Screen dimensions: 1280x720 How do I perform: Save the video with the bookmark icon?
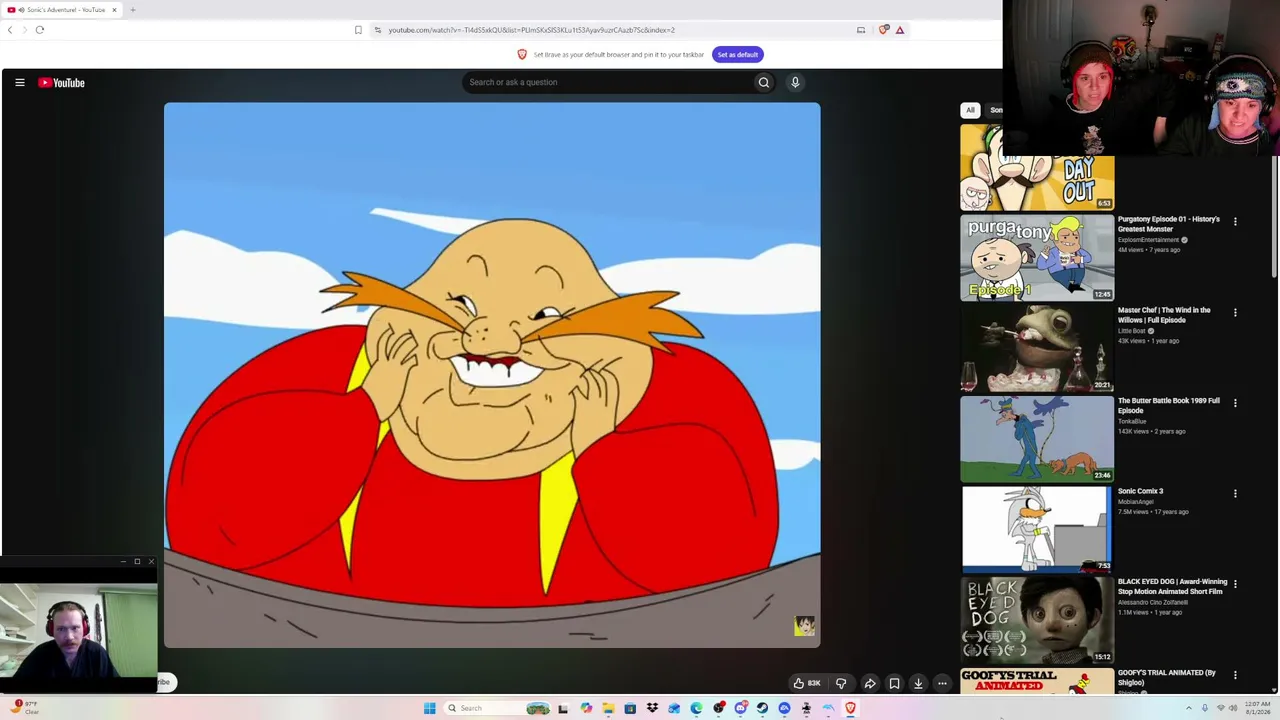(894, 684)
